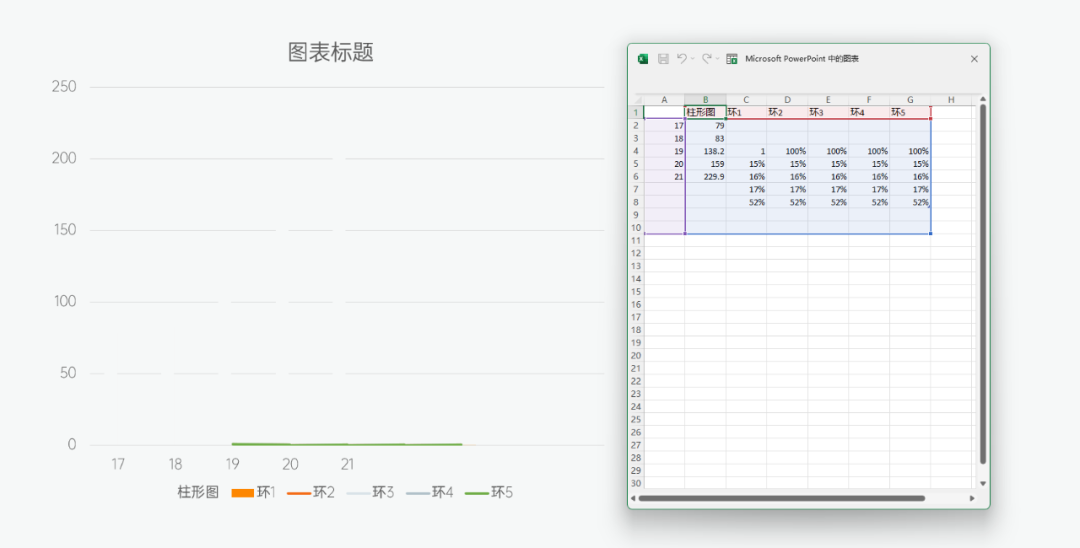This screenshot has width=1080, height=548.
Task: Select the 环5 legend entry
Action: click(x=489, y=492)
